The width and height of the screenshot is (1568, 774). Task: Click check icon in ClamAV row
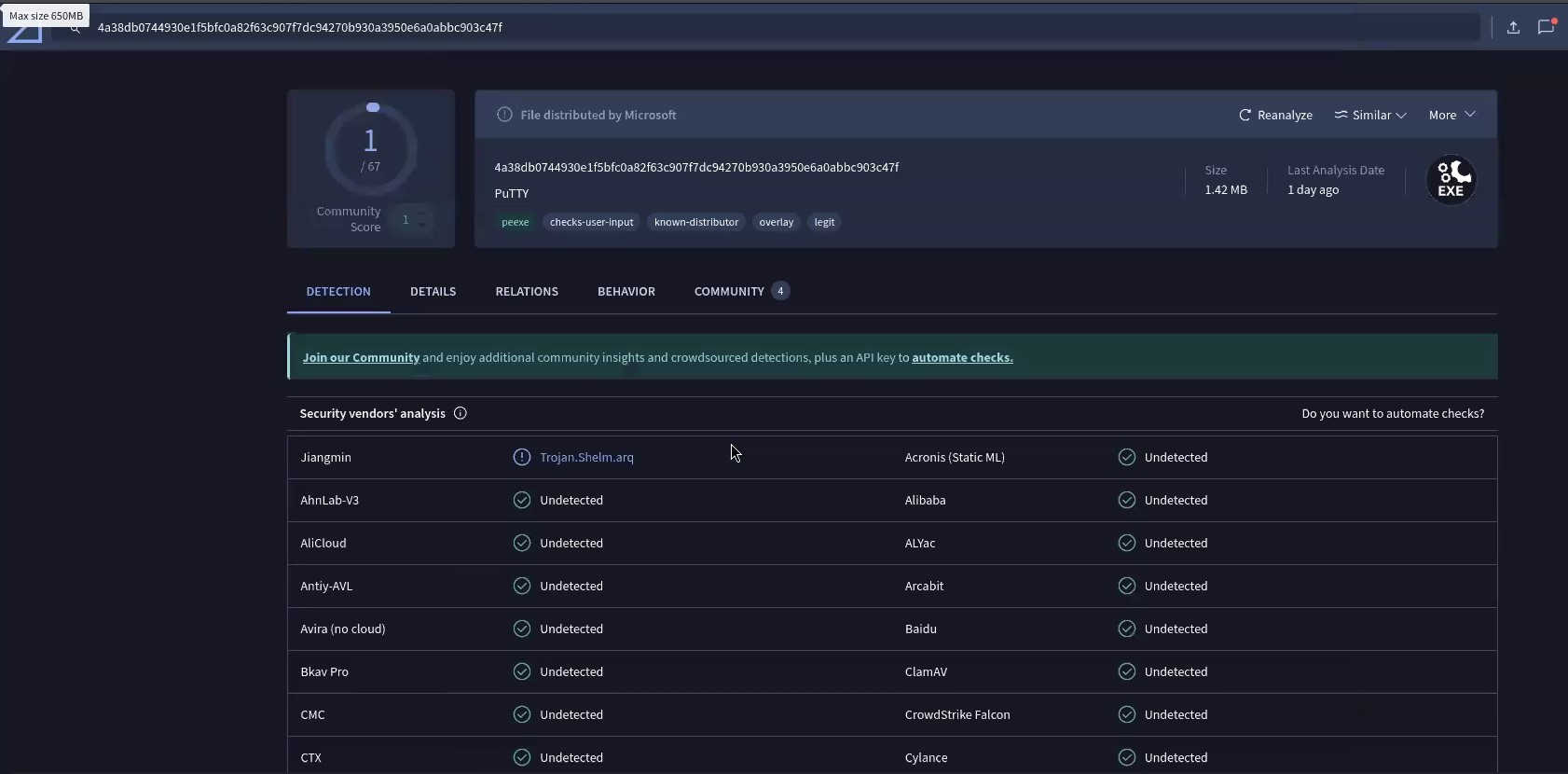(1127, 671)
